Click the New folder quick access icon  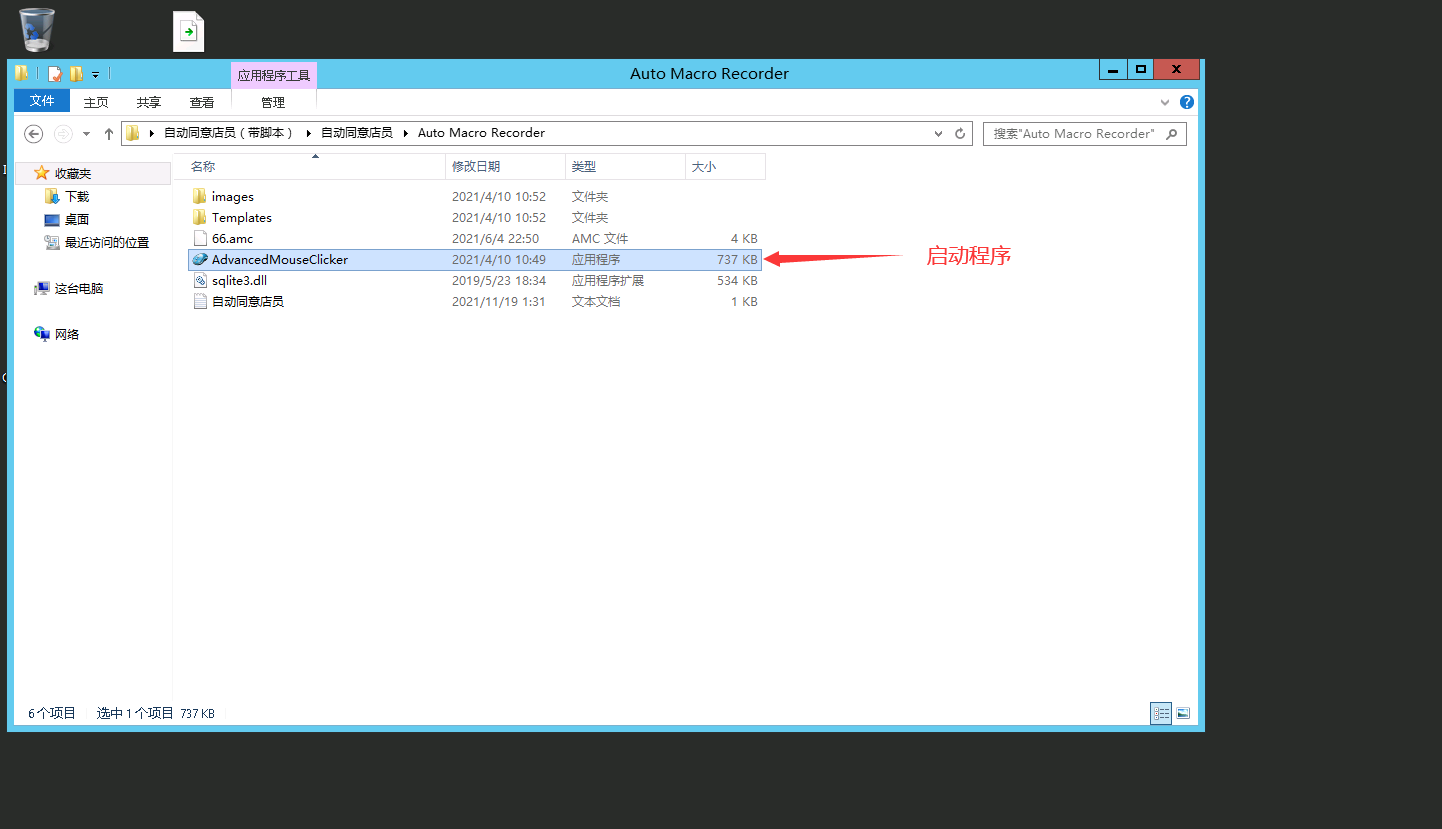point(76,73)
